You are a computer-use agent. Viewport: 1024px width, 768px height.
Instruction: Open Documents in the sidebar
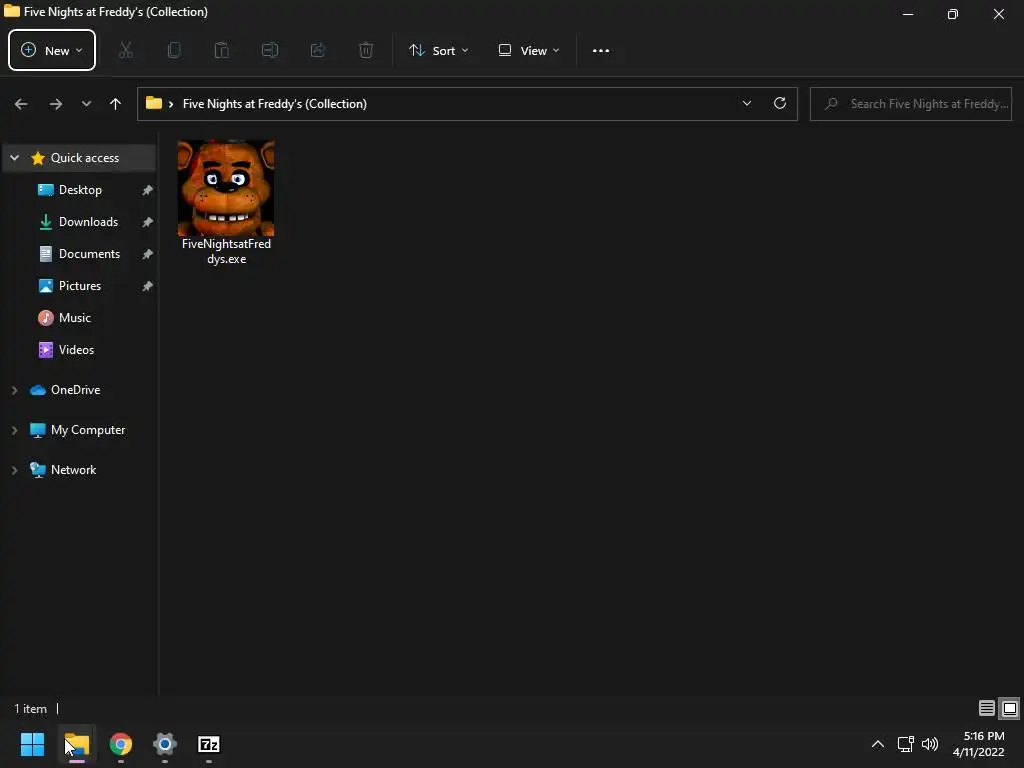pos(89,253)
